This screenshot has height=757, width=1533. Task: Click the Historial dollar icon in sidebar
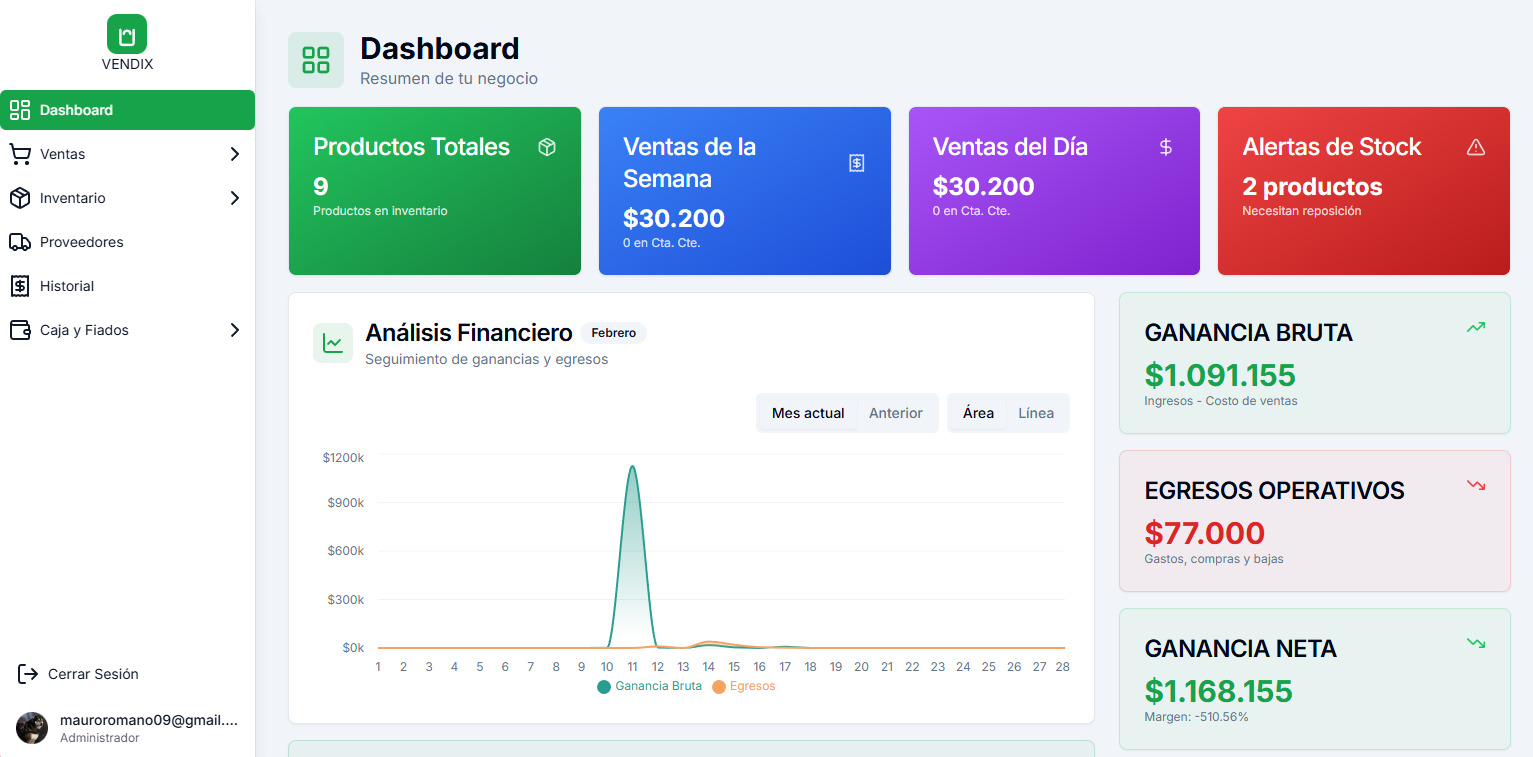(20, 286)
